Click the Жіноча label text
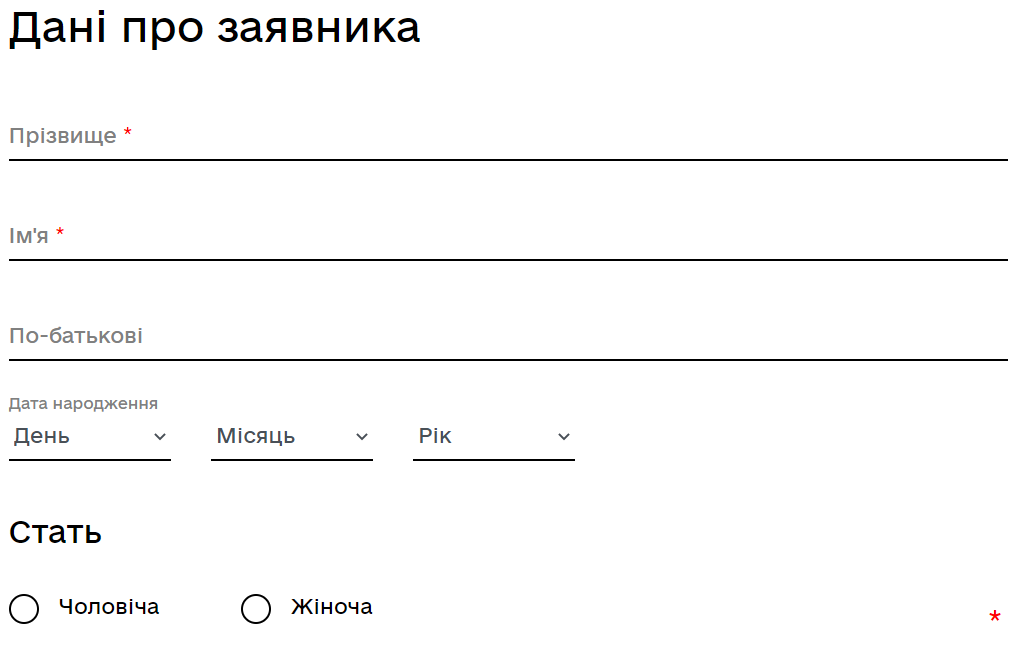The height and width of the screenshot is (659, 1022). 332,607
